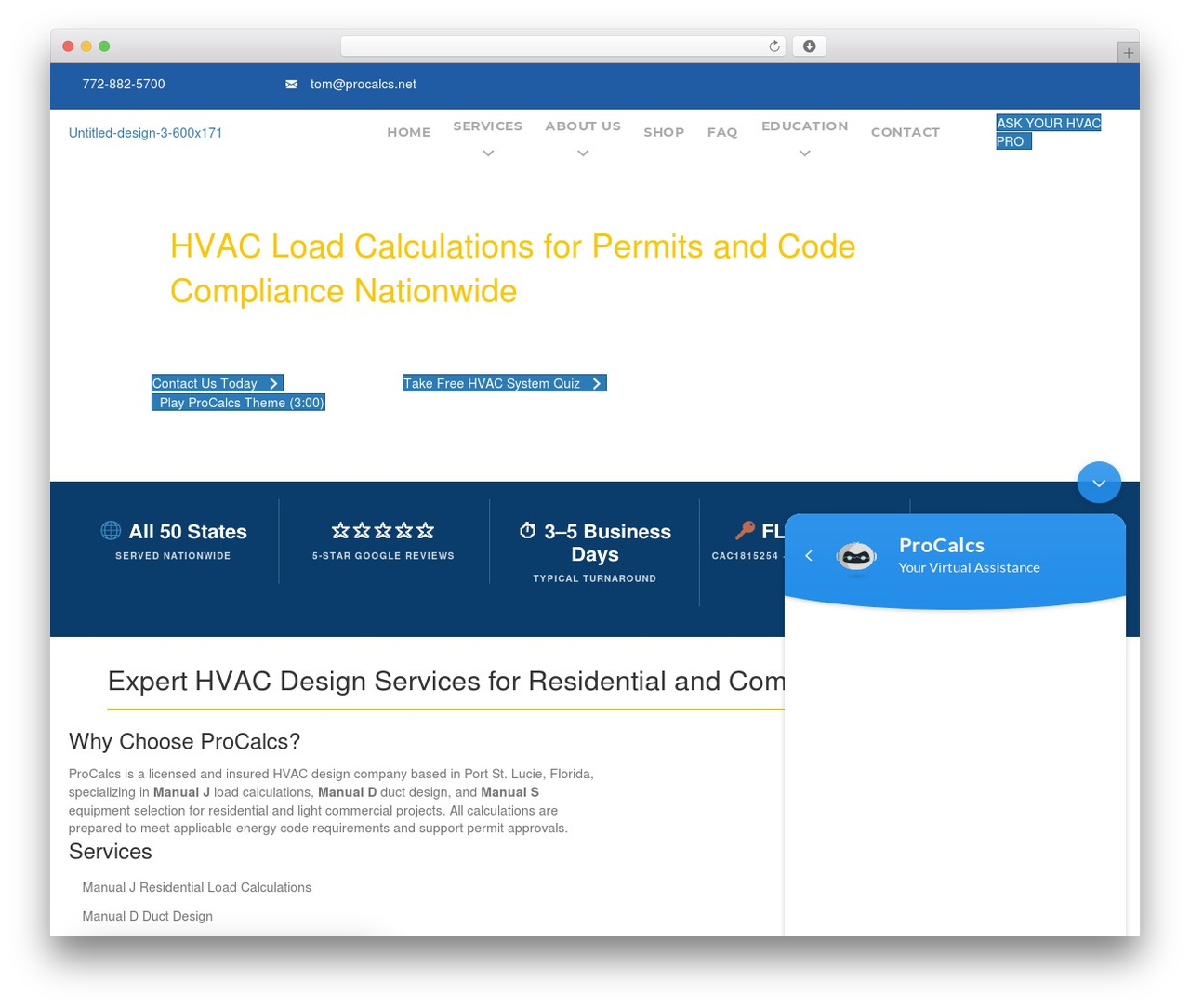Call the phone number 772-882-5700
Viewport: 1190px width, 1008px height.
(x=124, y=84)
